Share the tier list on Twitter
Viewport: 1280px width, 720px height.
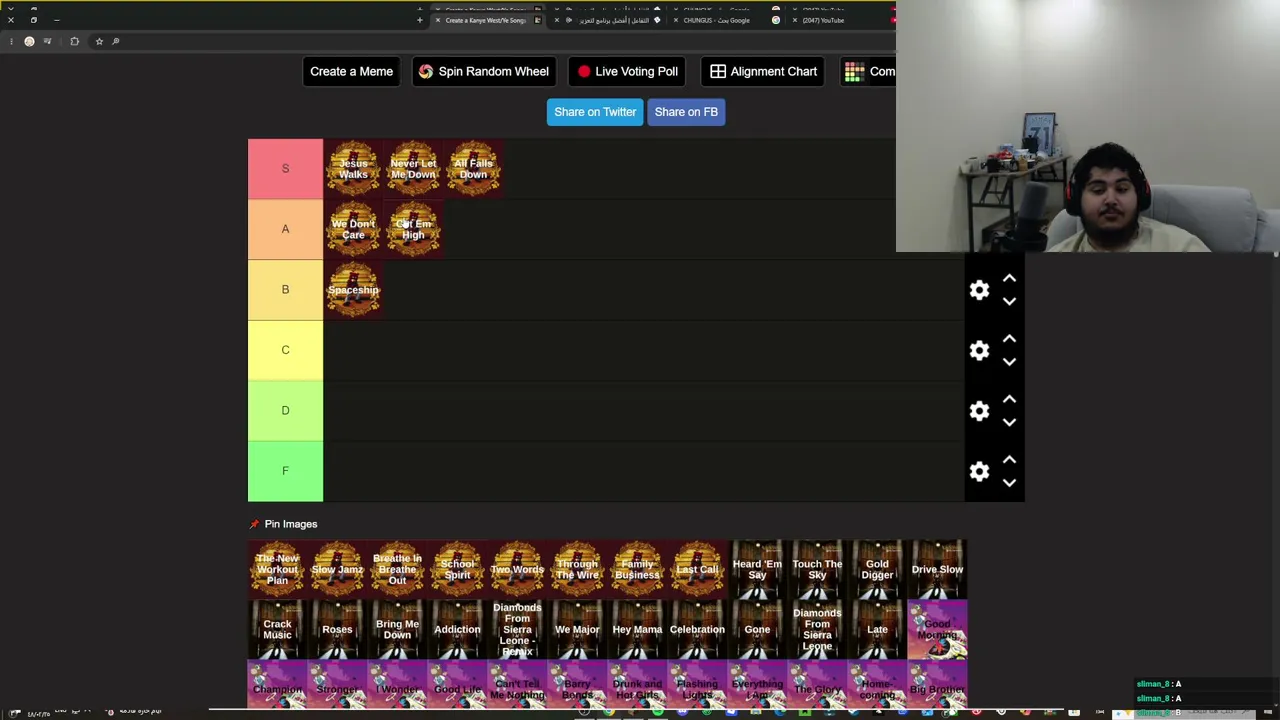point(595,112)
